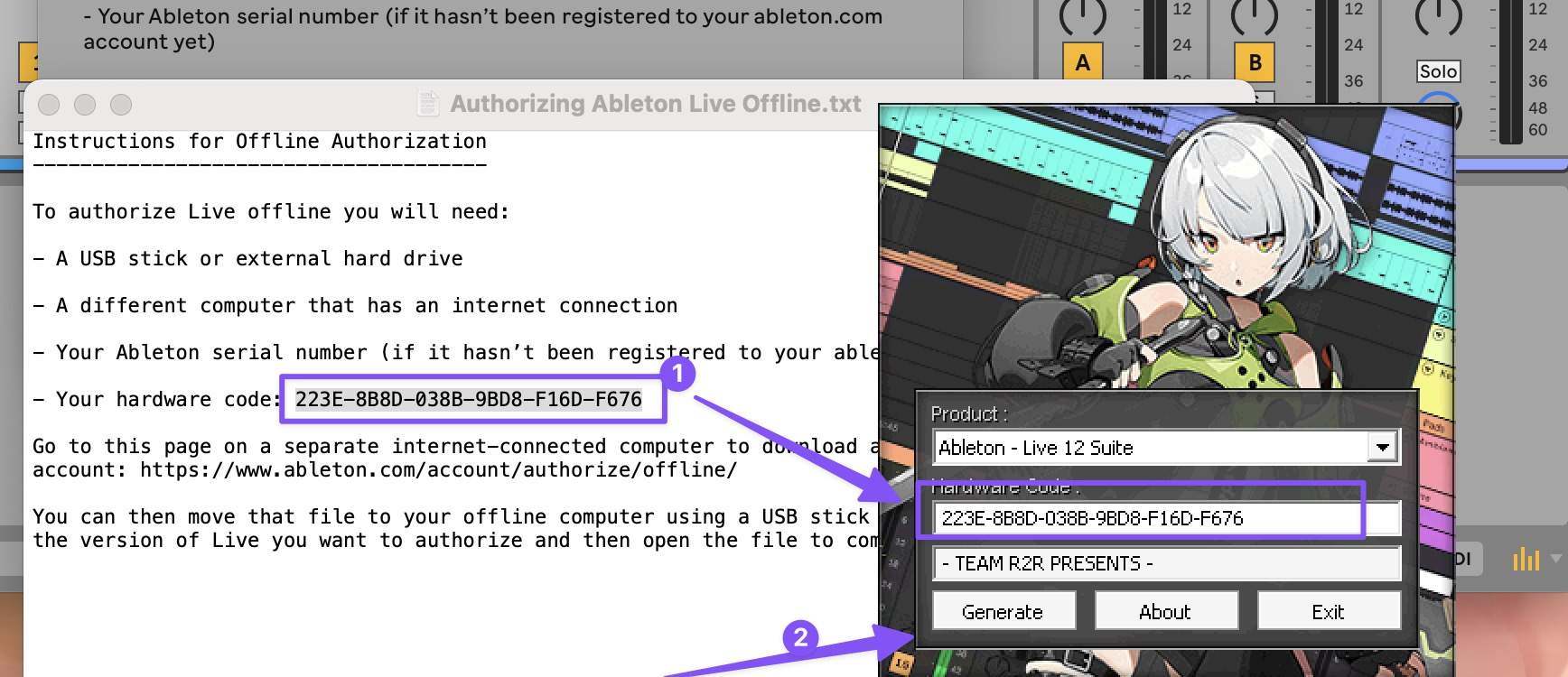
Task: Zoom the Authorizing Ableton Live Offline.txt window
Action: click(121, 105)
